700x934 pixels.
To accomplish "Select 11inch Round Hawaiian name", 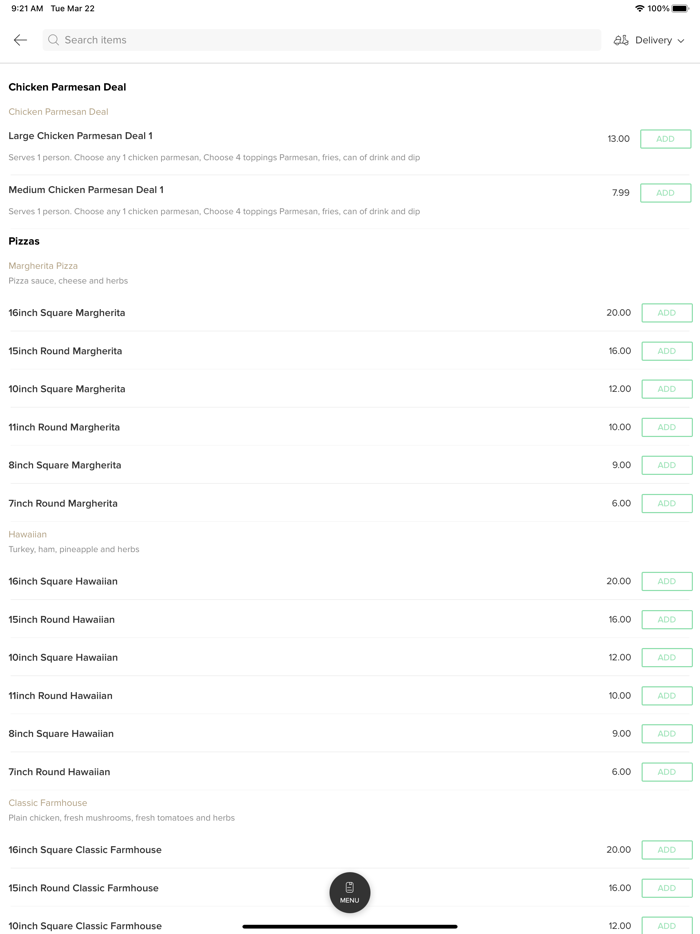I will (x=60, y=696).
